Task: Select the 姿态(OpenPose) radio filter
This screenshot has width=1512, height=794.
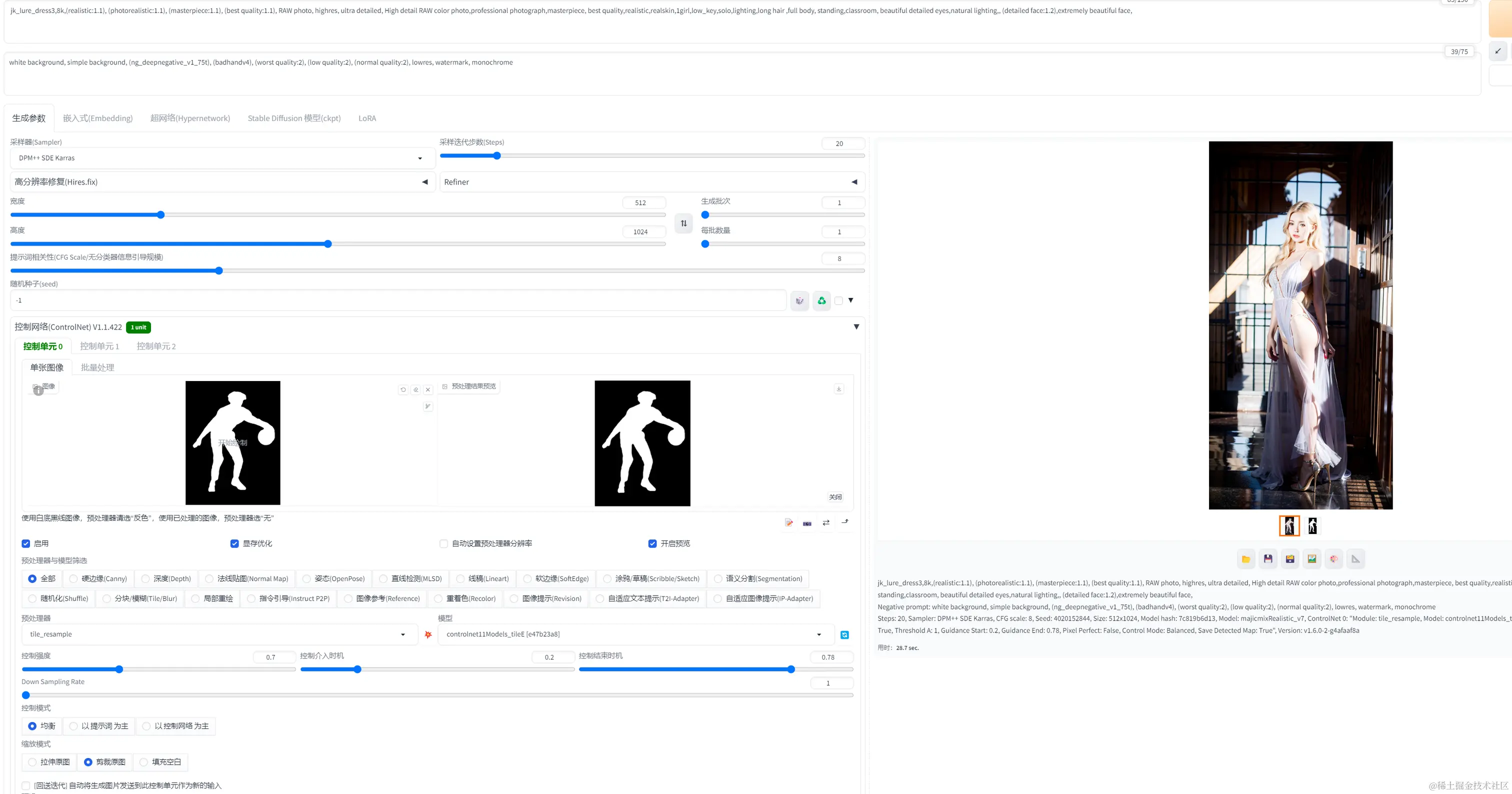Action: click(x=306, y=579)
